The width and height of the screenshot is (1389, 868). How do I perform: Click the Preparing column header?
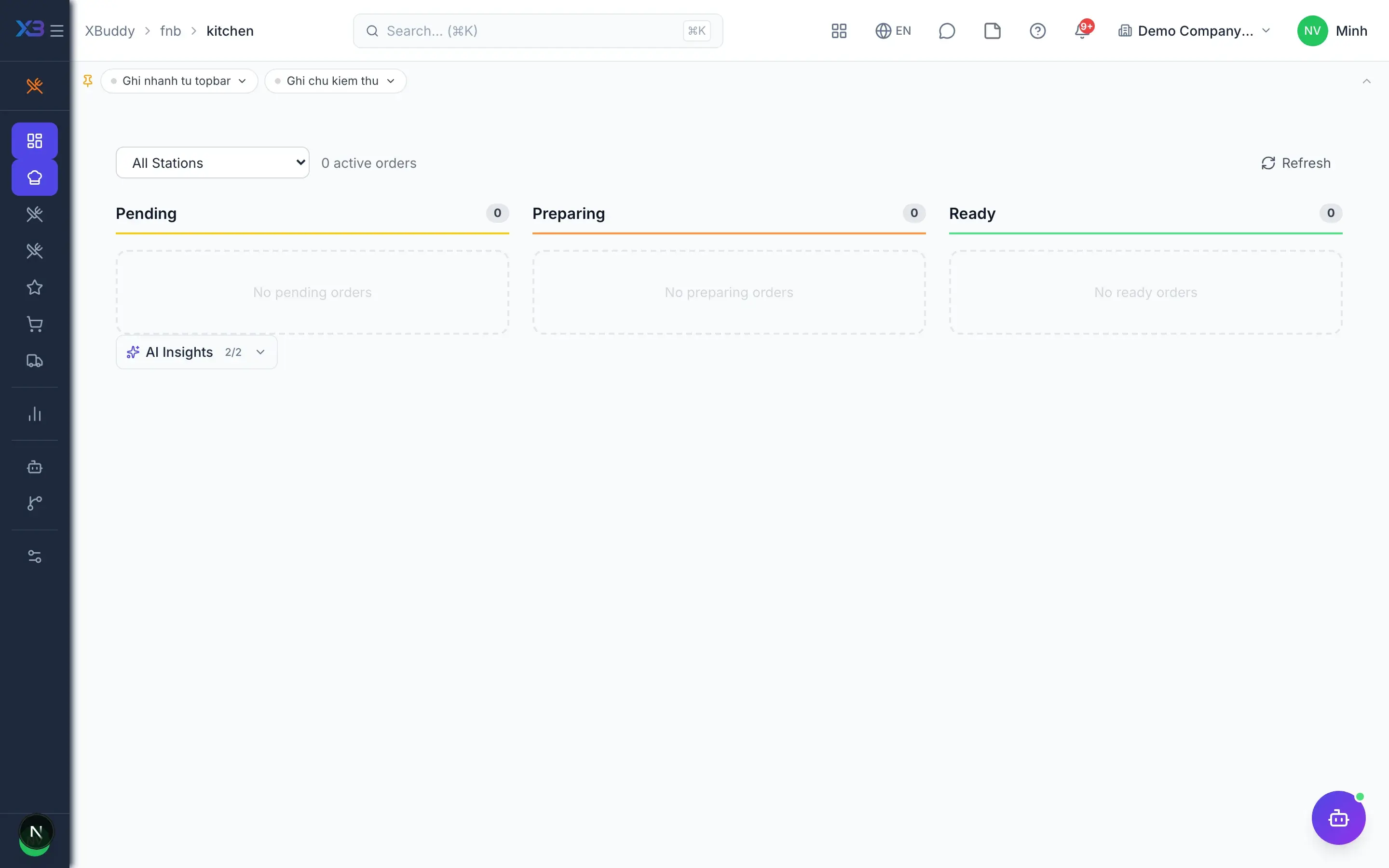568,214
